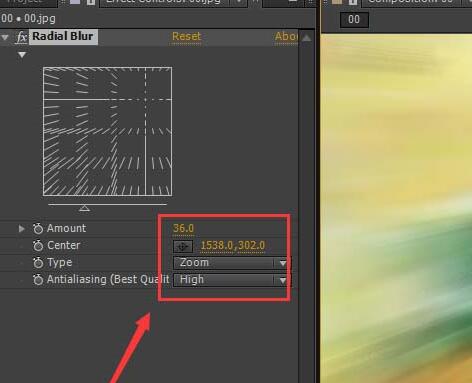Screen dimensions: 472x383
Task: Collapse the Radial Blur effect twirl arrow
Action: [x=5, y=37]
